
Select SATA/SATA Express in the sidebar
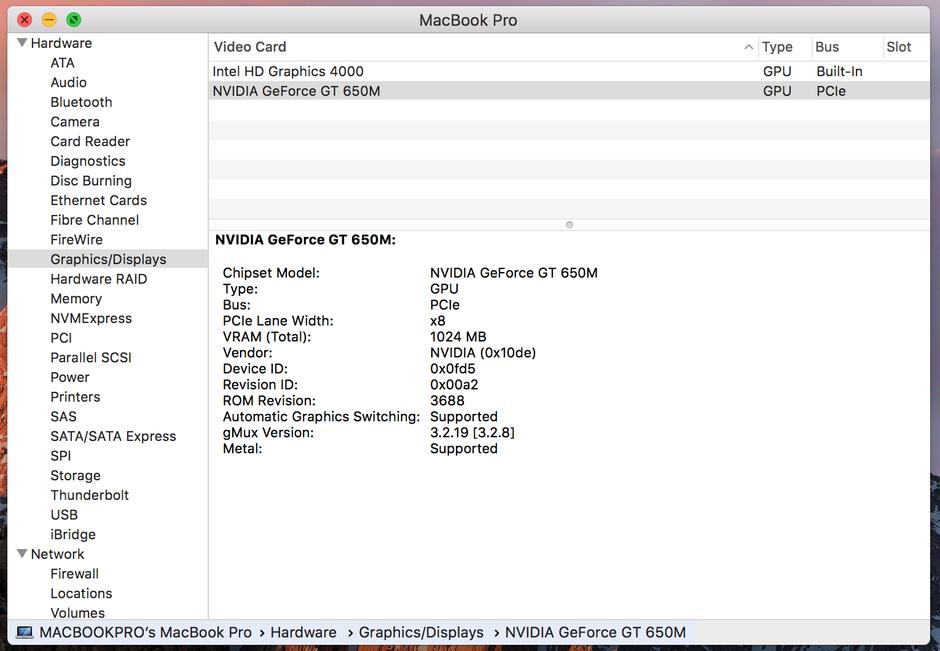[x=113, y=436]
